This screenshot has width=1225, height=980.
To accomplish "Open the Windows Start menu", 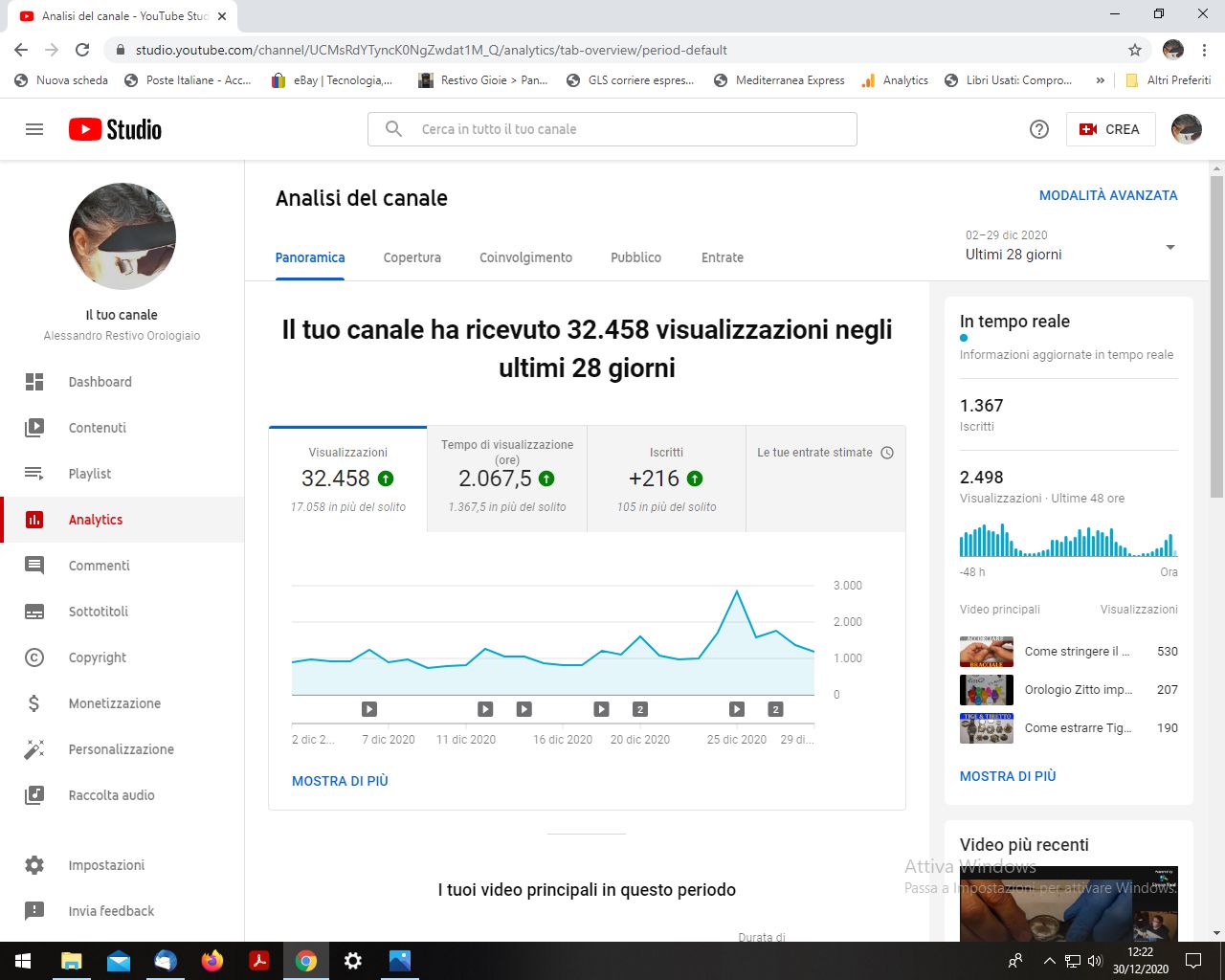I will click(x=23, y=961).
